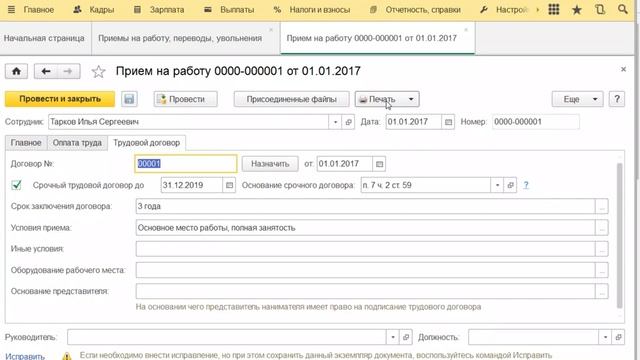
Task: Open the ellipsis chooser for Условия приема
Action: (x=602, y=228)
